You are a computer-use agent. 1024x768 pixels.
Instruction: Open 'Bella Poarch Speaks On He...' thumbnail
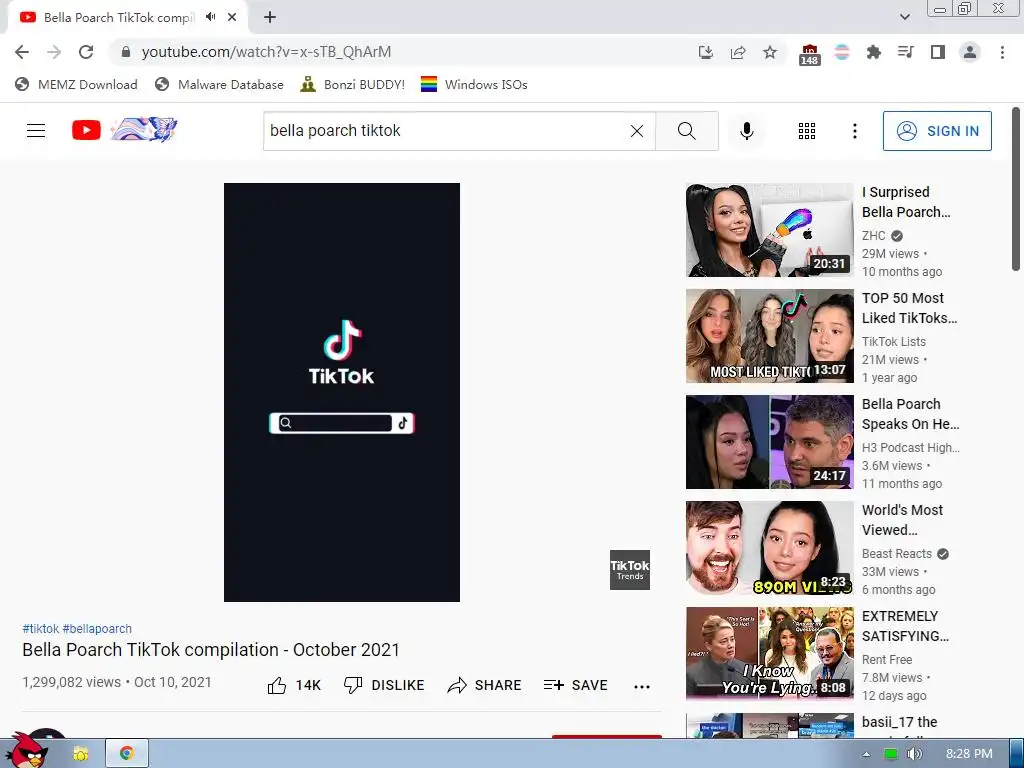coord(769,441)
